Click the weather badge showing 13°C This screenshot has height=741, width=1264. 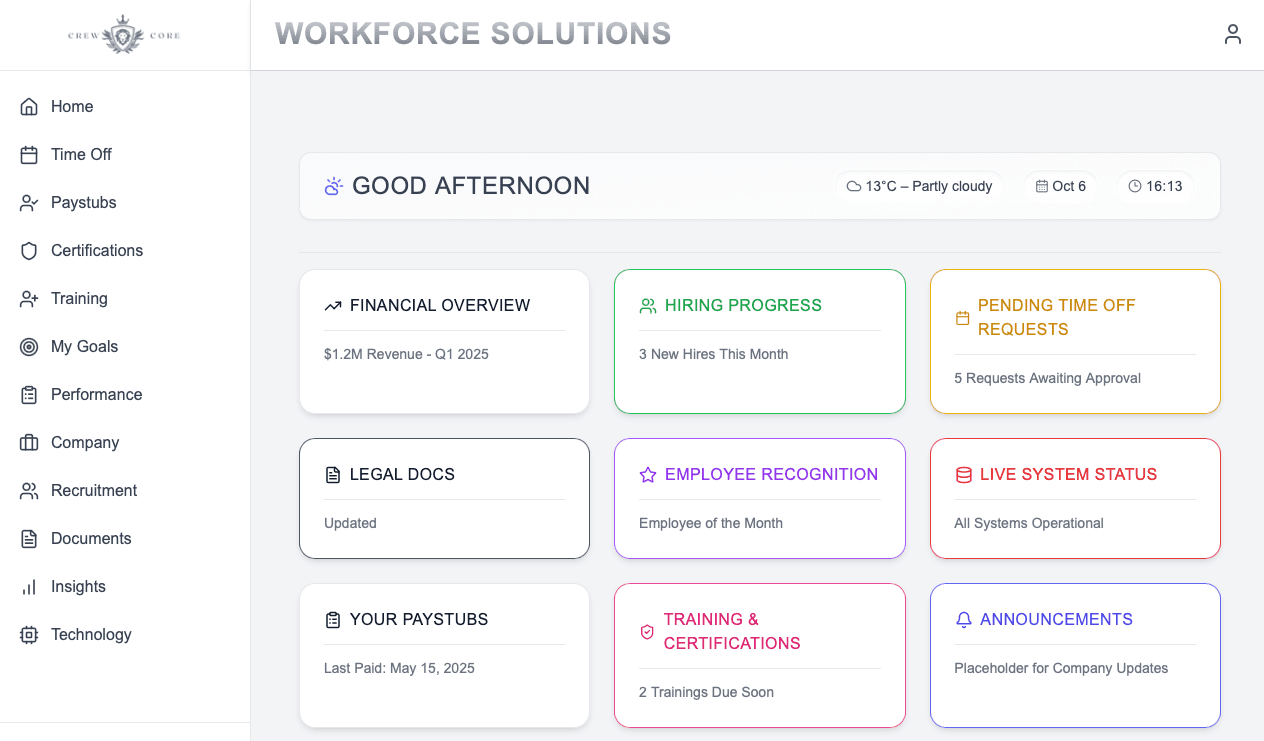(x=919, y=186)
